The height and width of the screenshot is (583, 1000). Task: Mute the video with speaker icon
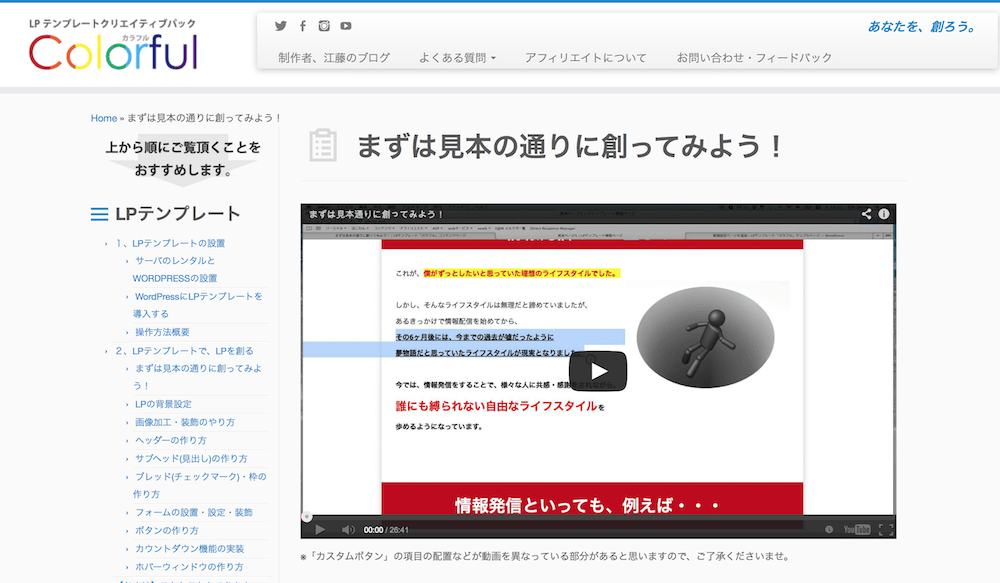[x=347, y=529]
